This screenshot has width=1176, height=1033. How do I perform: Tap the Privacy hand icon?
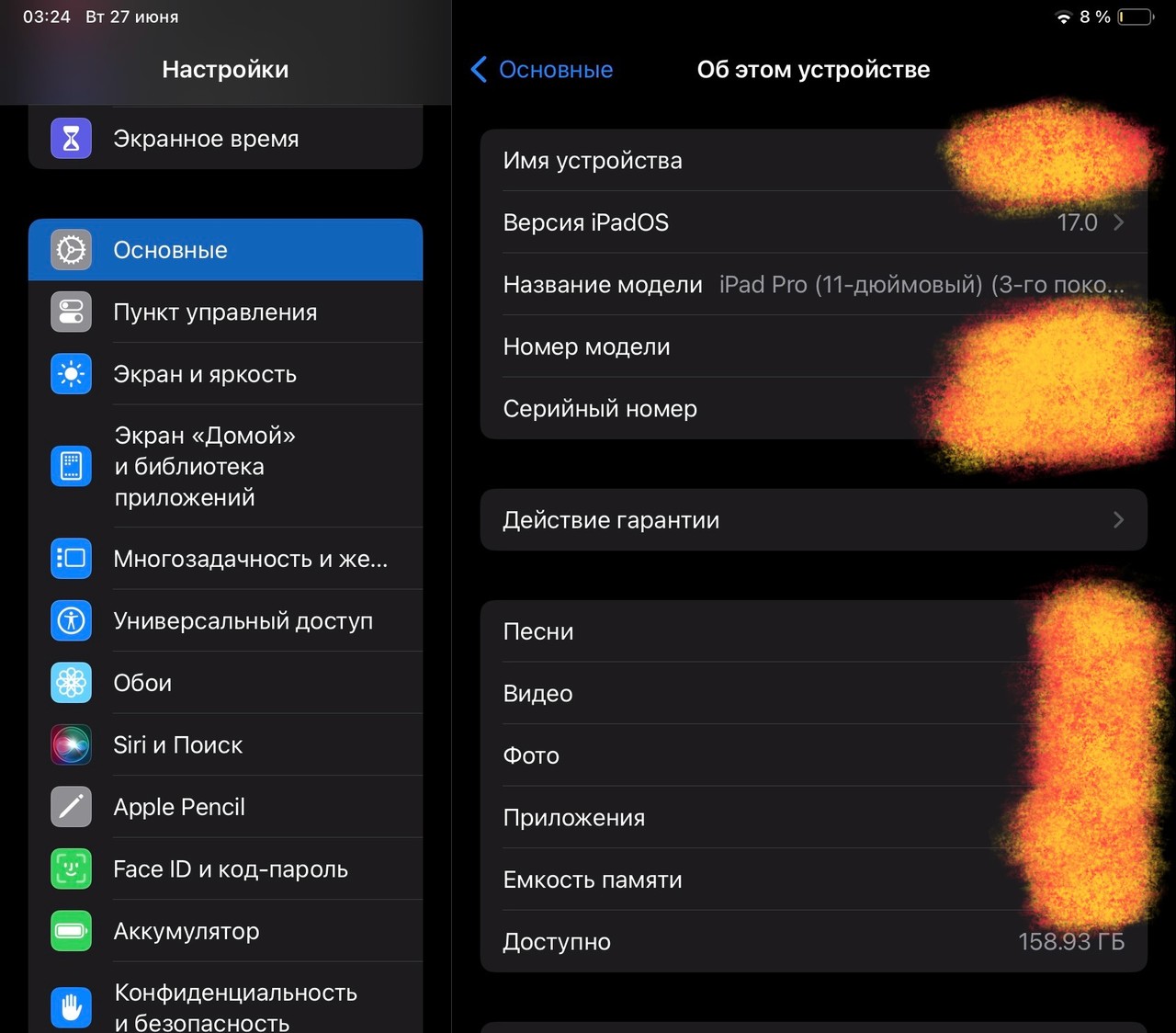(x=71, y=1007)
